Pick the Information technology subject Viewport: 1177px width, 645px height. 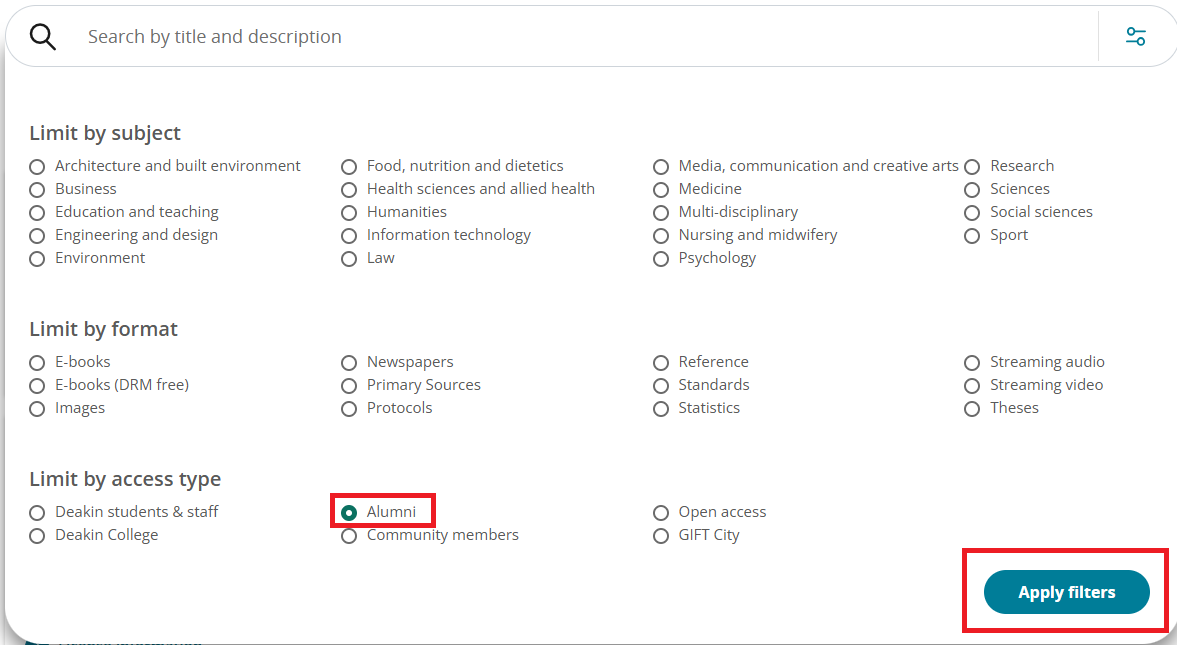[349, 236]
